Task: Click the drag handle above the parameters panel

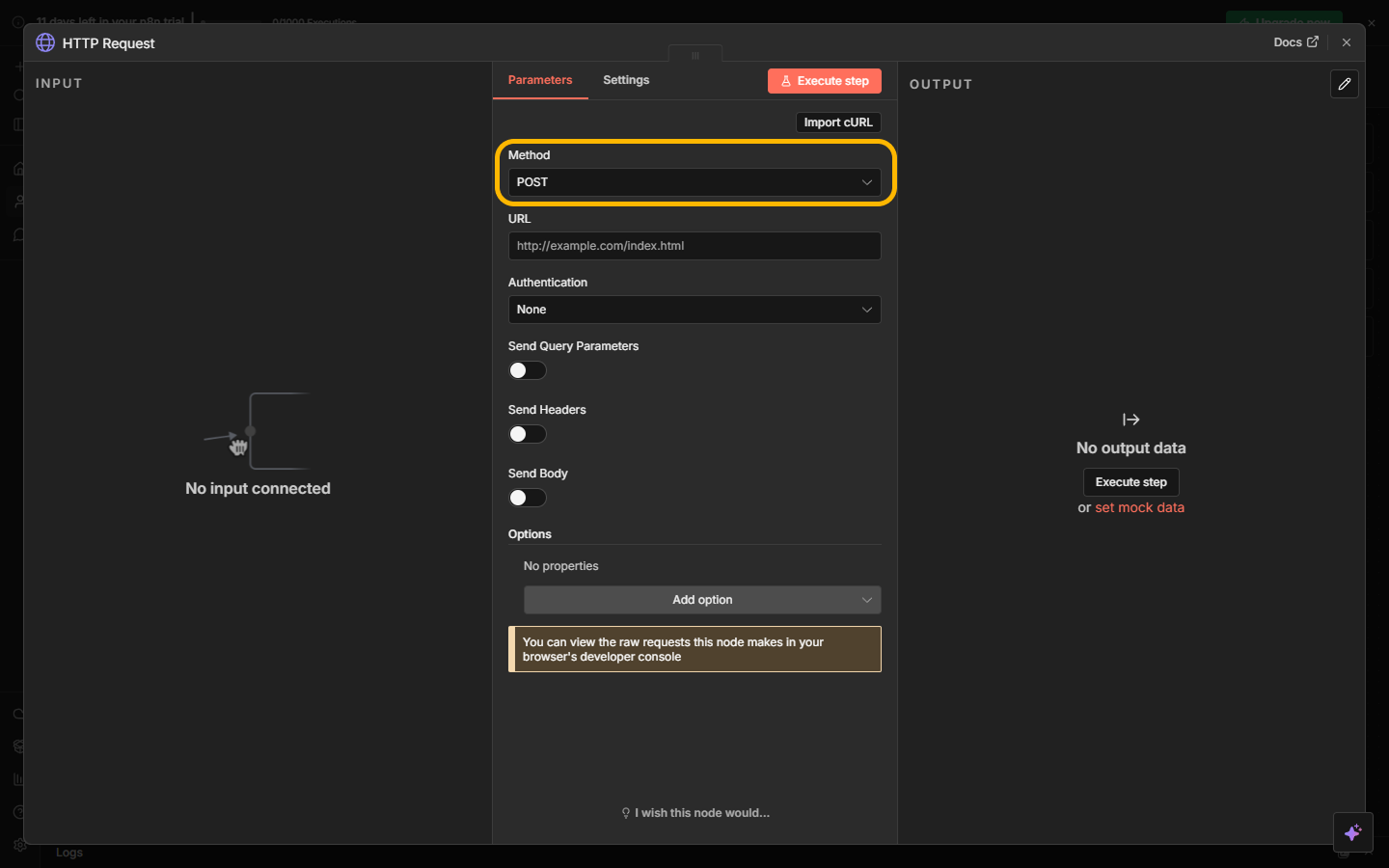Action: point(694,55)
